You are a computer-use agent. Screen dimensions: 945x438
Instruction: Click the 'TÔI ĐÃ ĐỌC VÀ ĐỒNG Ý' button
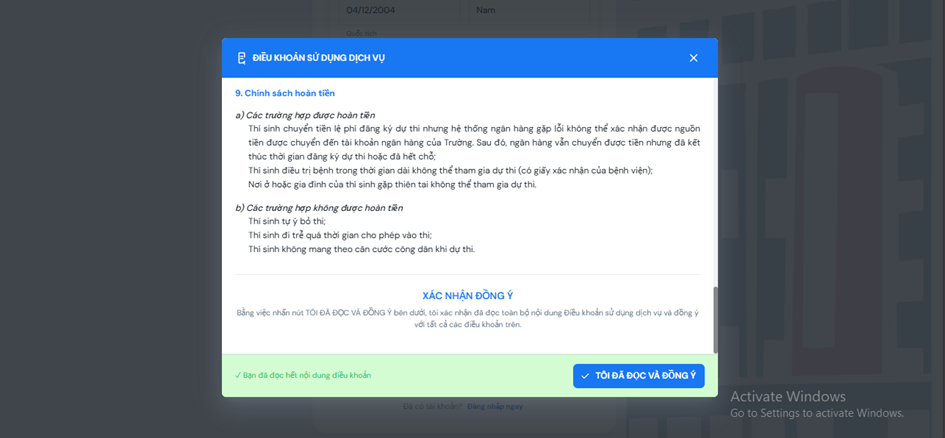pos(638,376)
